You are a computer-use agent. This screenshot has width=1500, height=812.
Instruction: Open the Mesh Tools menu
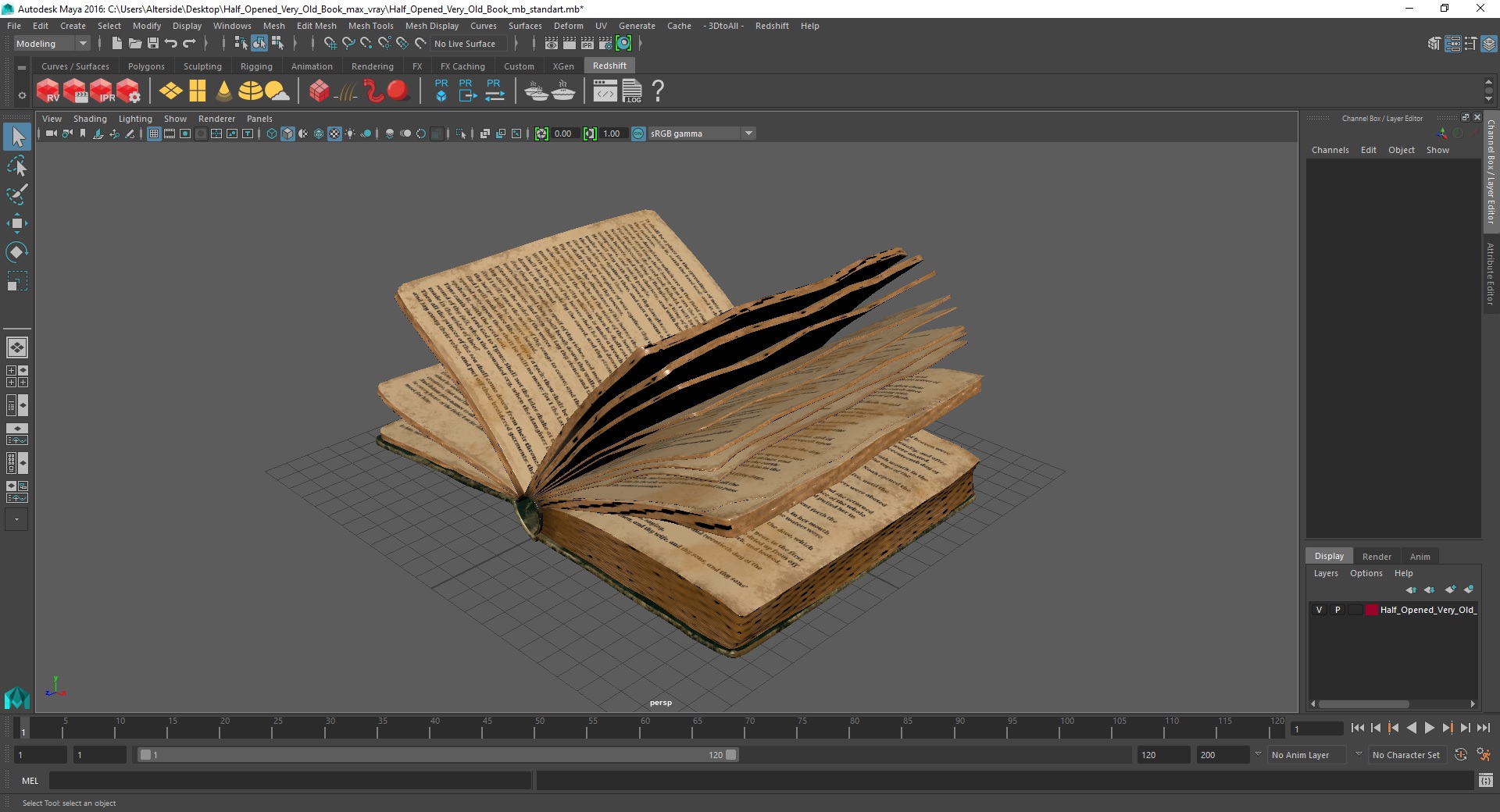(370, 26)
